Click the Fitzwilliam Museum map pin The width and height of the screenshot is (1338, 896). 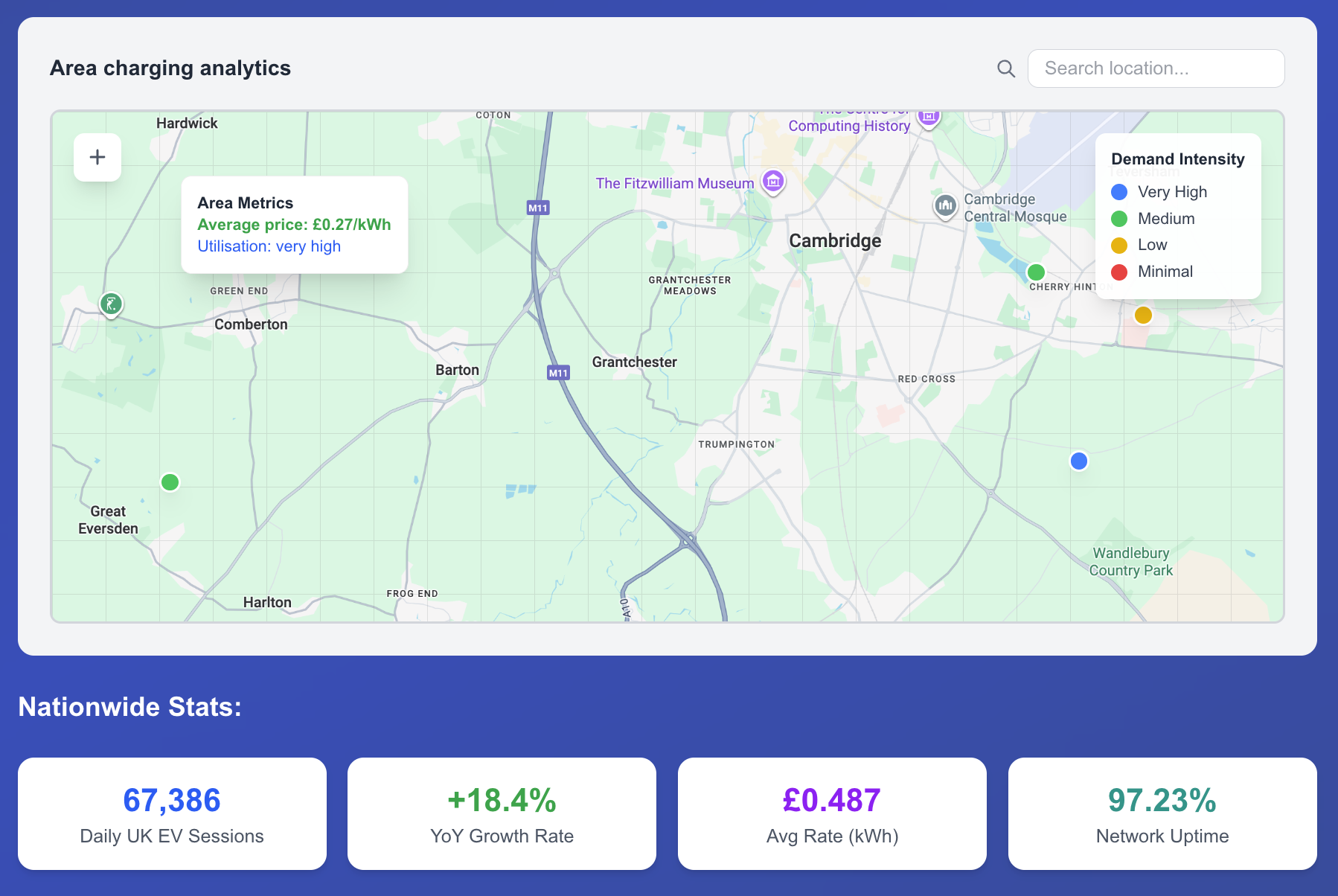coord(773,181)
